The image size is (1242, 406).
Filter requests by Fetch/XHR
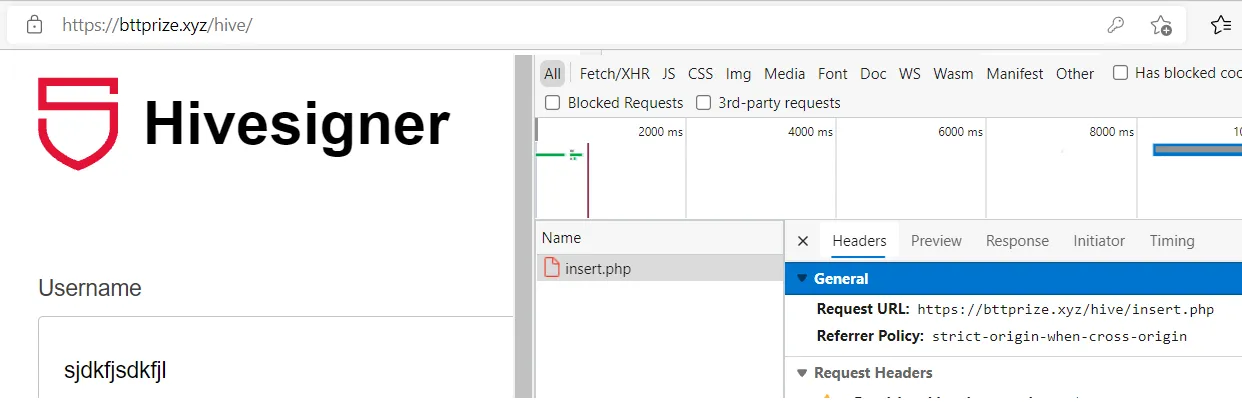pyautogui.click(x=615, y=73)
